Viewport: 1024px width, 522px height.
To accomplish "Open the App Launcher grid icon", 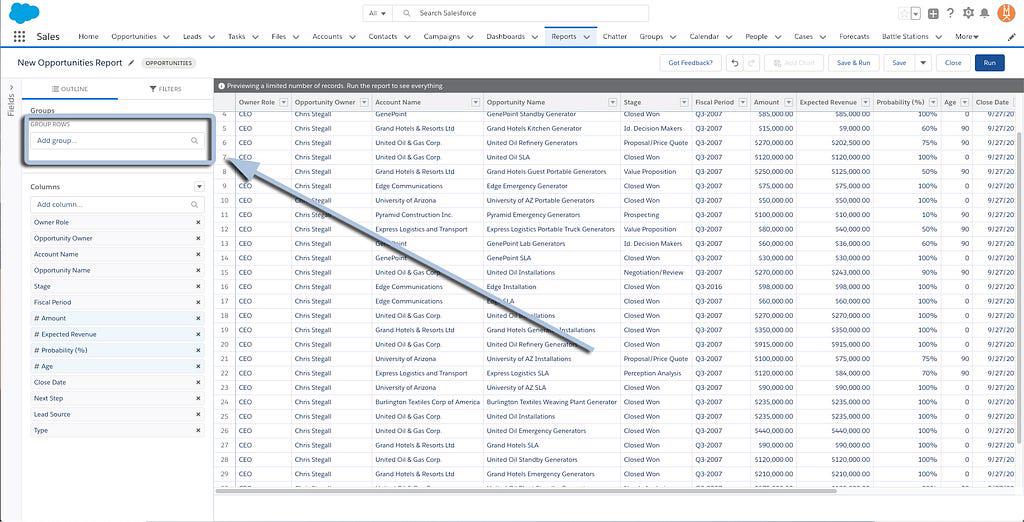I will pos(19,37).
